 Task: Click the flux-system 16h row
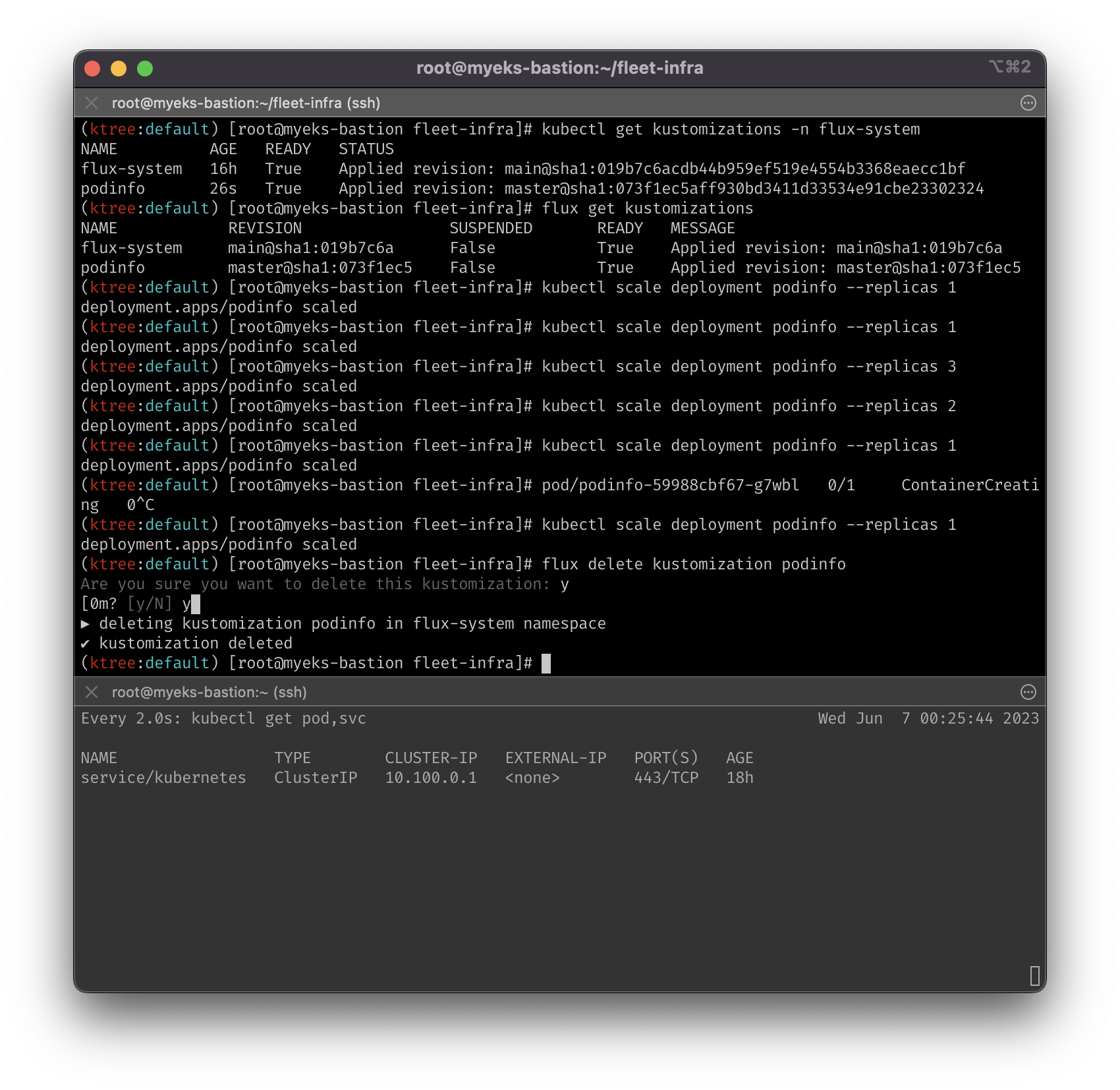tap(522, 169)
